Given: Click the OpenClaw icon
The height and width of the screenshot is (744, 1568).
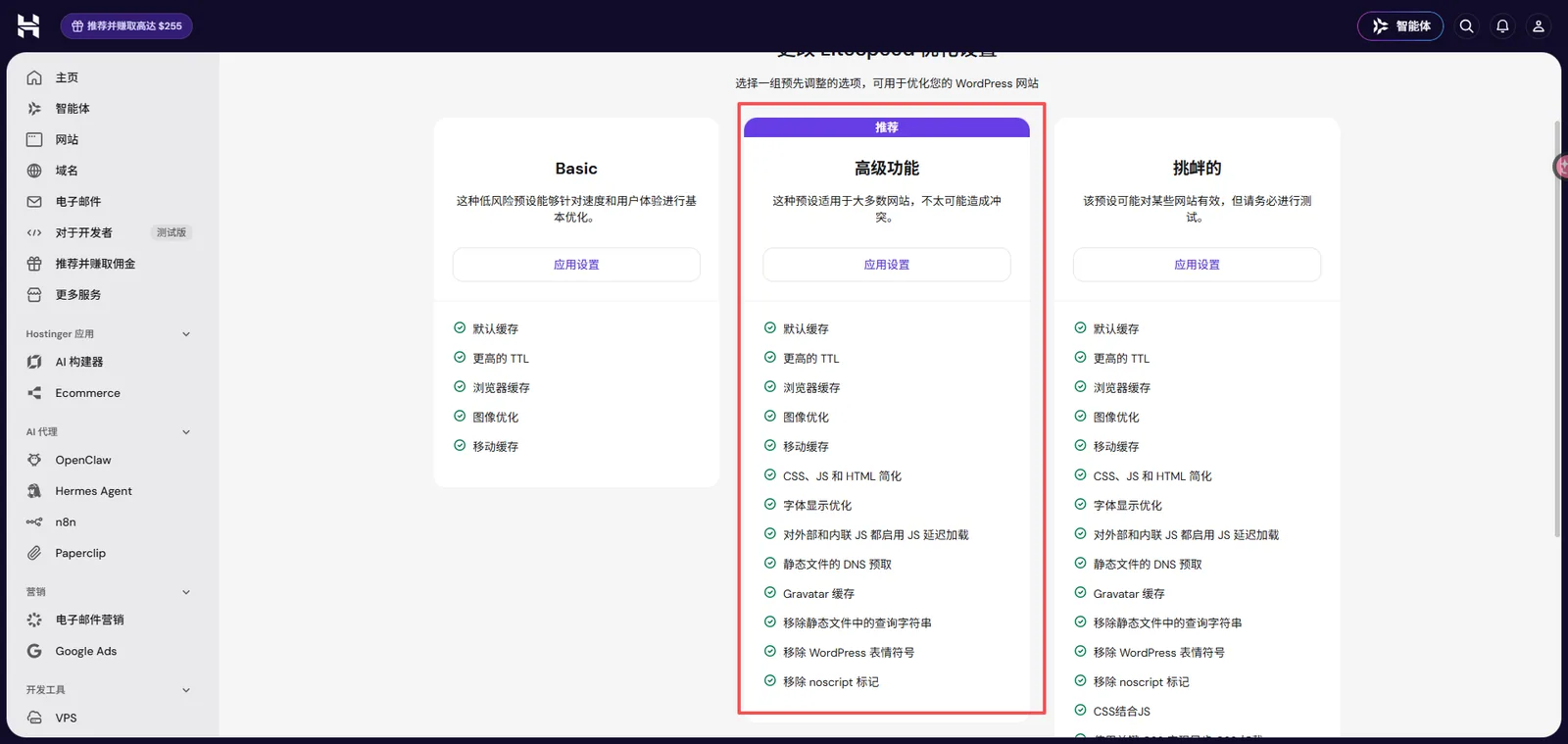Looking at the screenshot, I should (34, 460).
